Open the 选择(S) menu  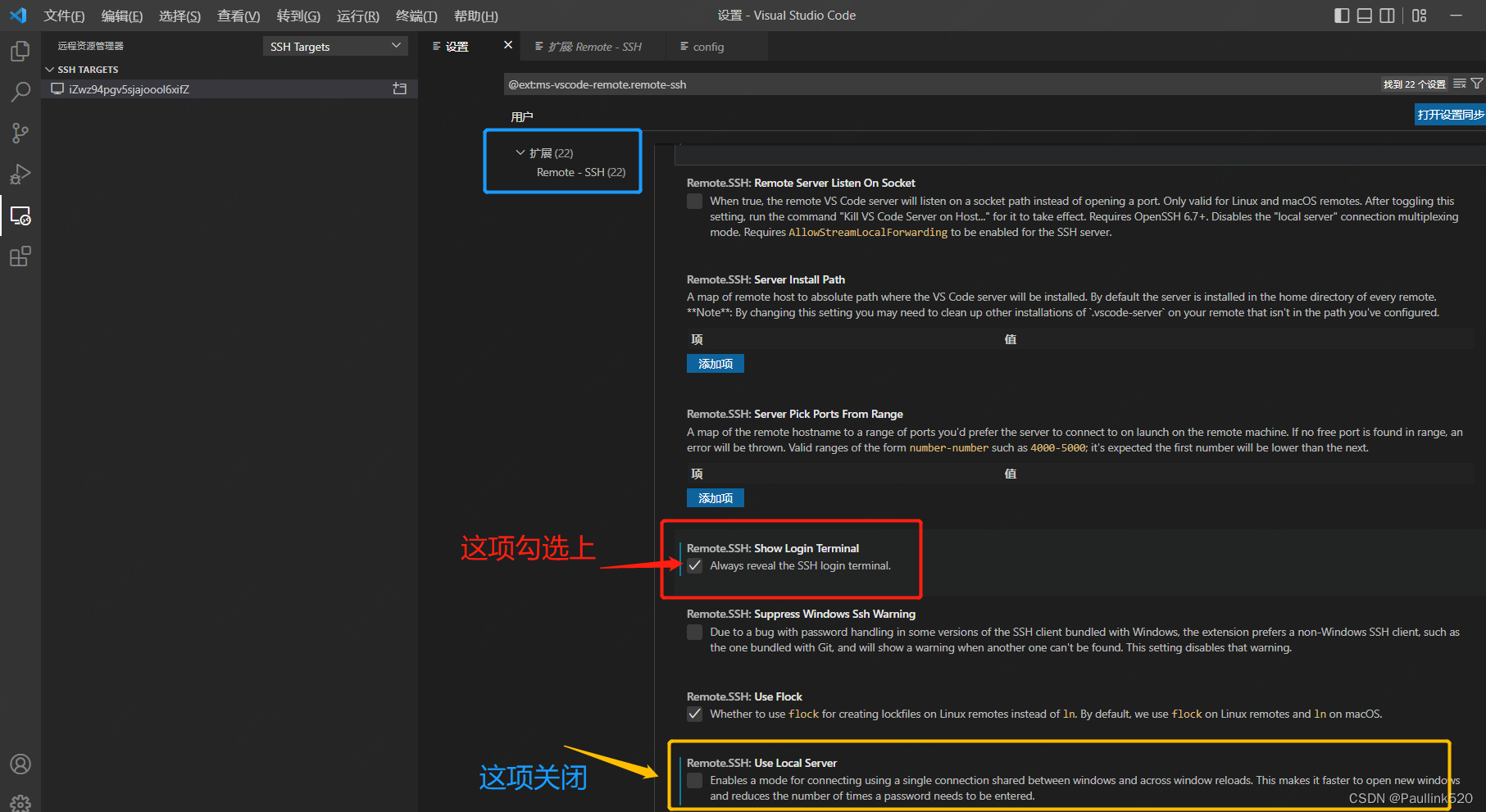180,16
